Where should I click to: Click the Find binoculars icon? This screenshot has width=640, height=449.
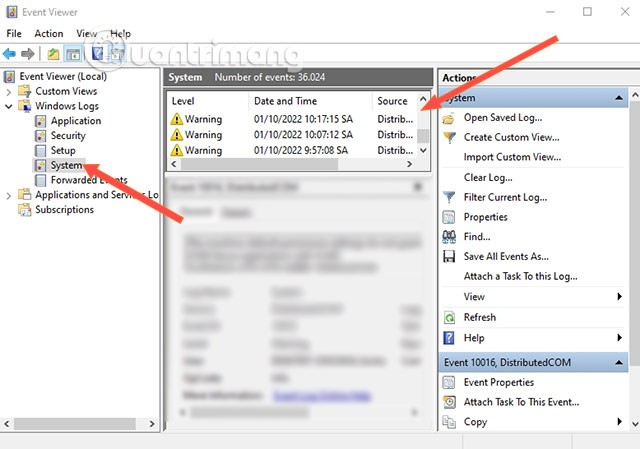(x=449, y=237)
